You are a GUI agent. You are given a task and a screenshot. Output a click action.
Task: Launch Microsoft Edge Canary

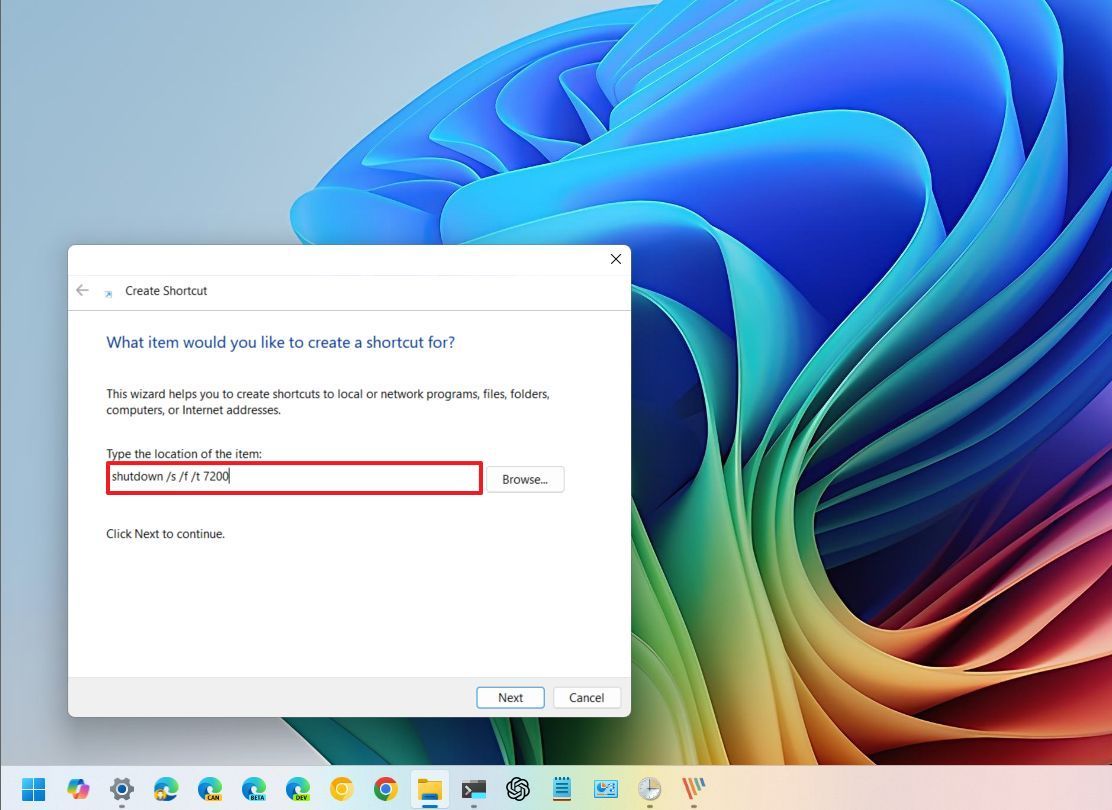pyautogui.click(x=211, y=789)
